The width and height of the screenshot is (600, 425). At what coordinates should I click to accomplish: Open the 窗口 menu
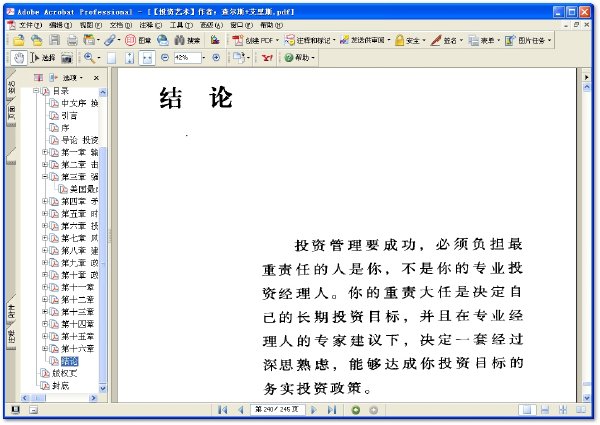tap(241, 25)
